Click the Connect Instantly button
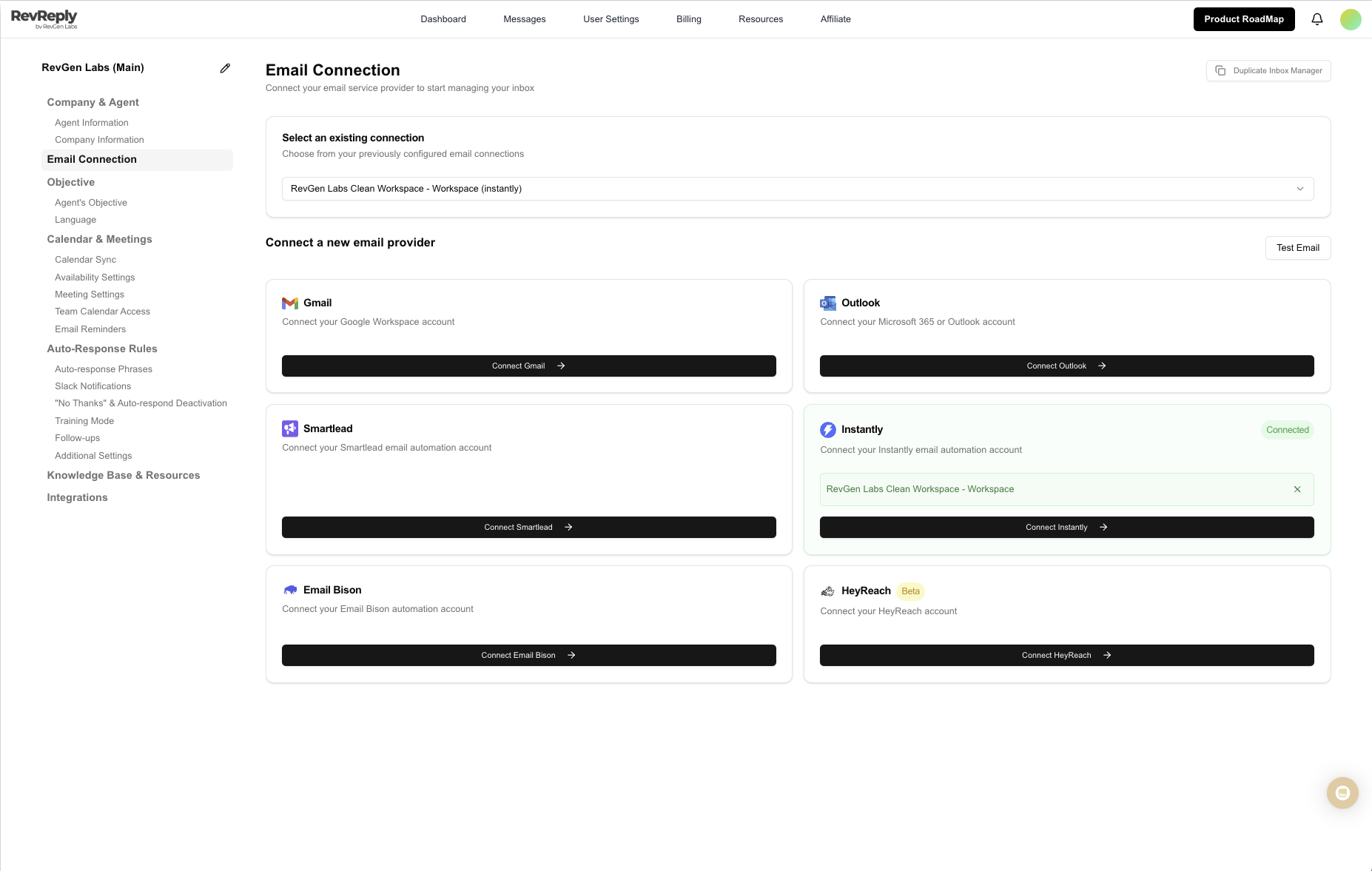Viewport: 1372px width, 871px height. (x=1067, y=528)
